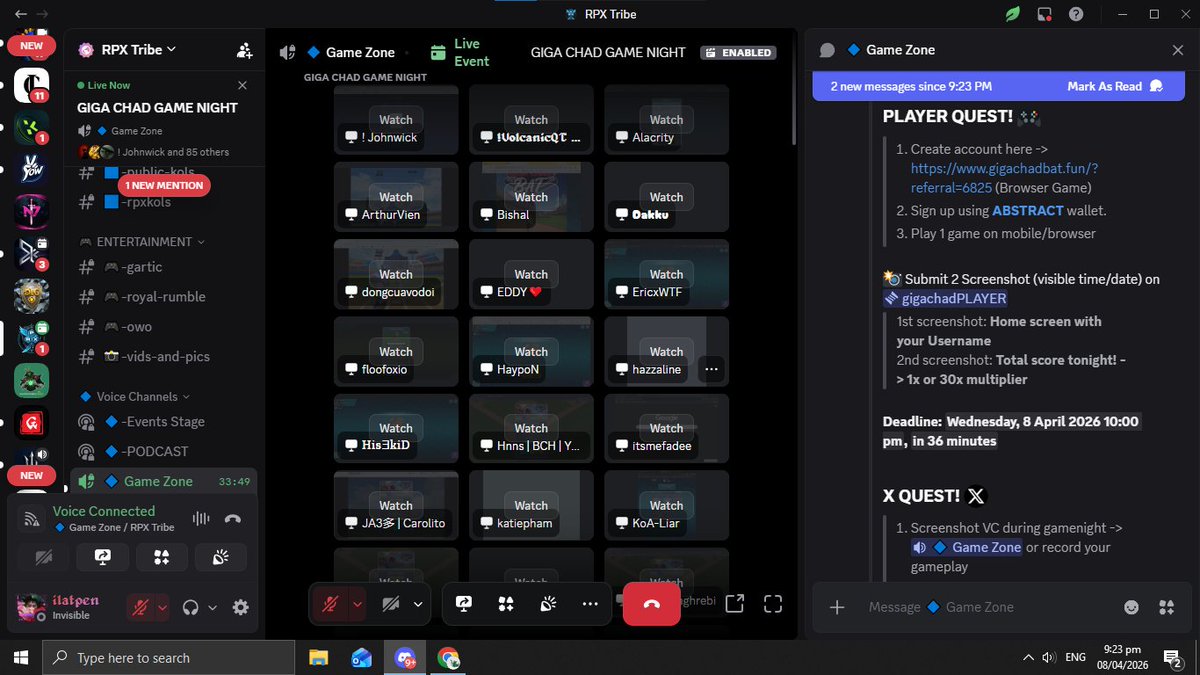
Task: Open the gigachadbat.fun referral link
Action: 1004,178
